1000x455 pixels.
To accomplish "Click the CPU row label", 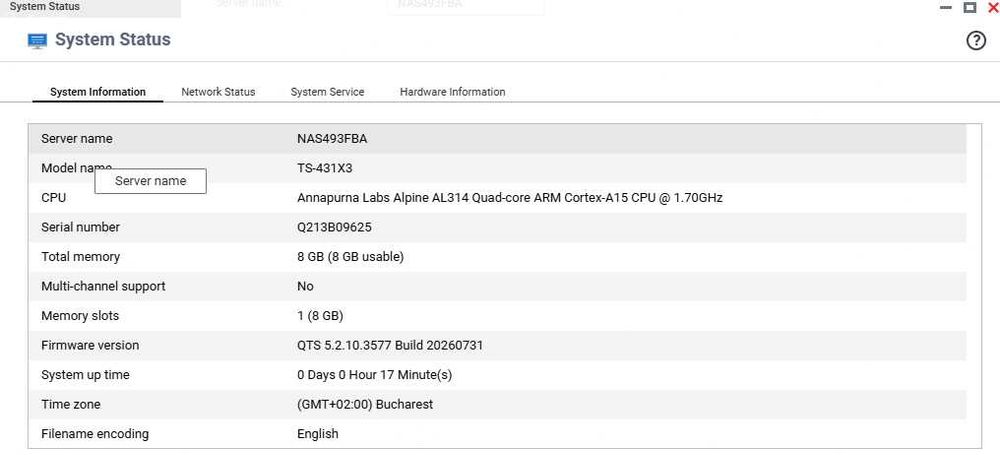I will (x=54, y=198).
